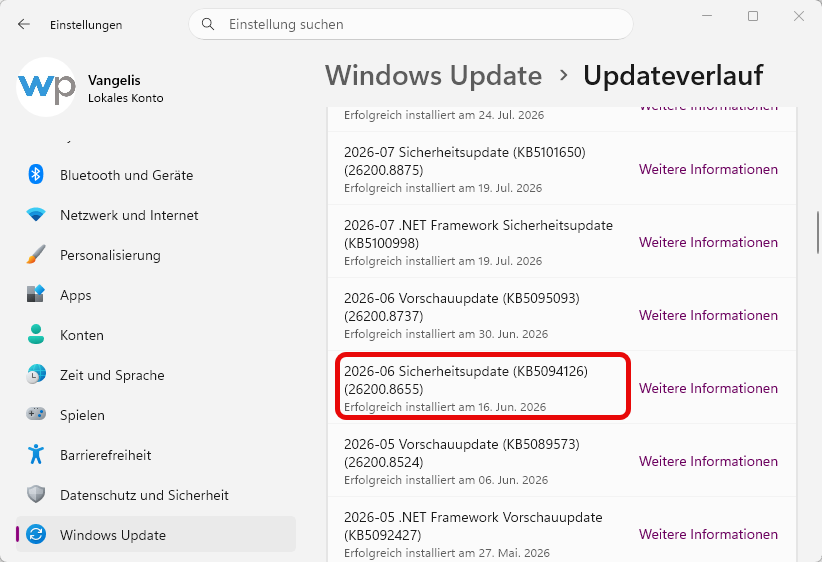822x562 pixels.
Task: Click the Vangelis account name
Action: coord(114,80)
